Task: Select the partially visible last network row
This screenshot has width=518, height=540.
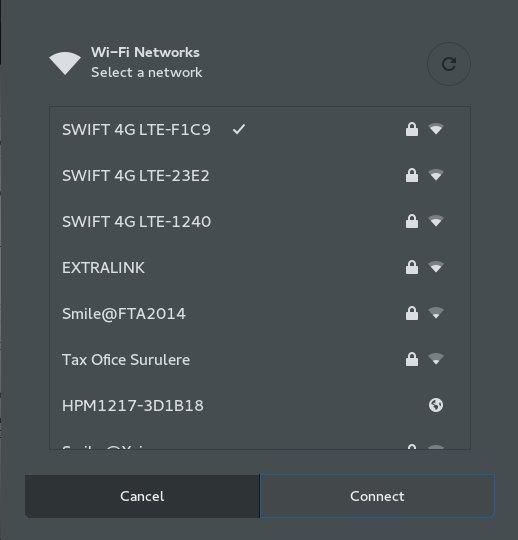Action: pyautogui.click(x=260, y=439)
